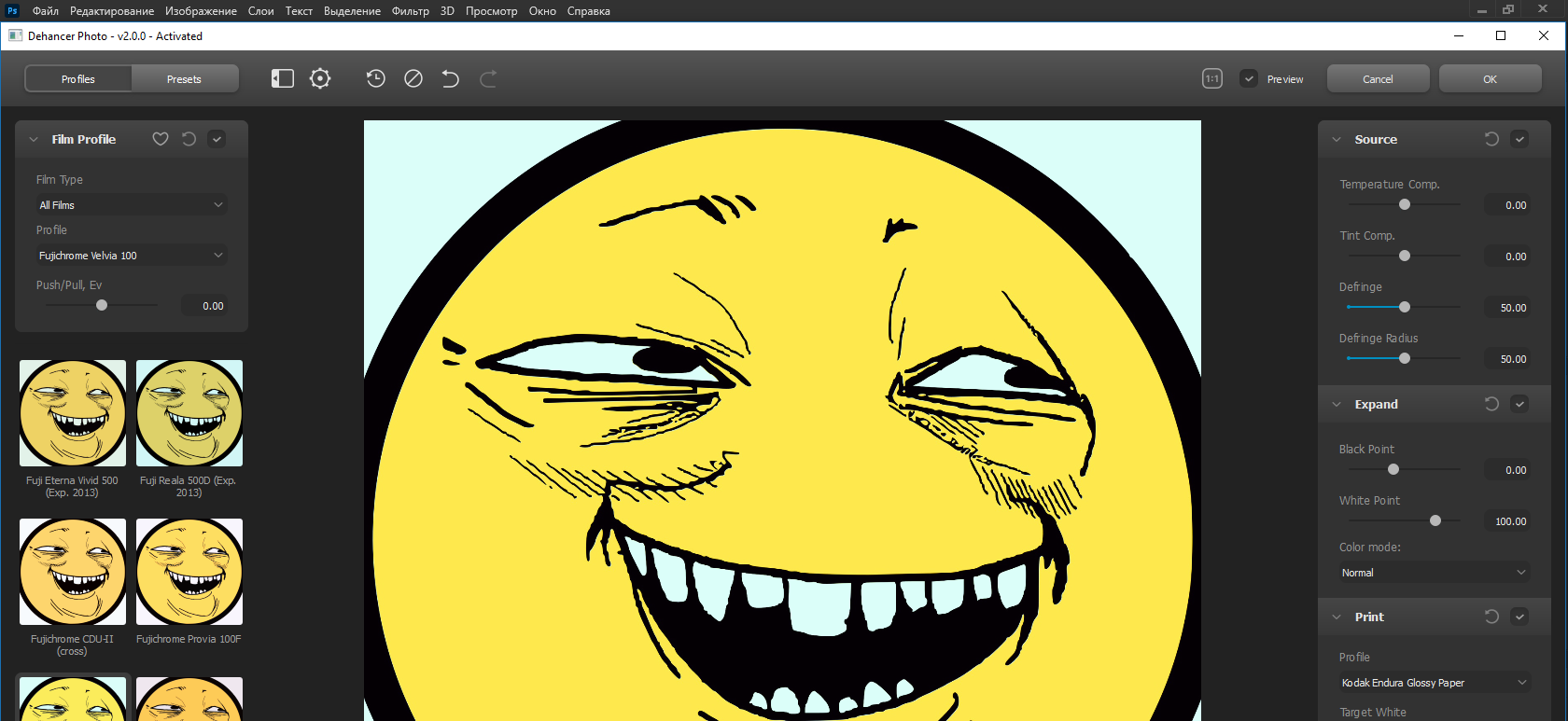The image size is (1568, 721).
Task: Click the Push/Pull Ev value field
Action: 204,306
